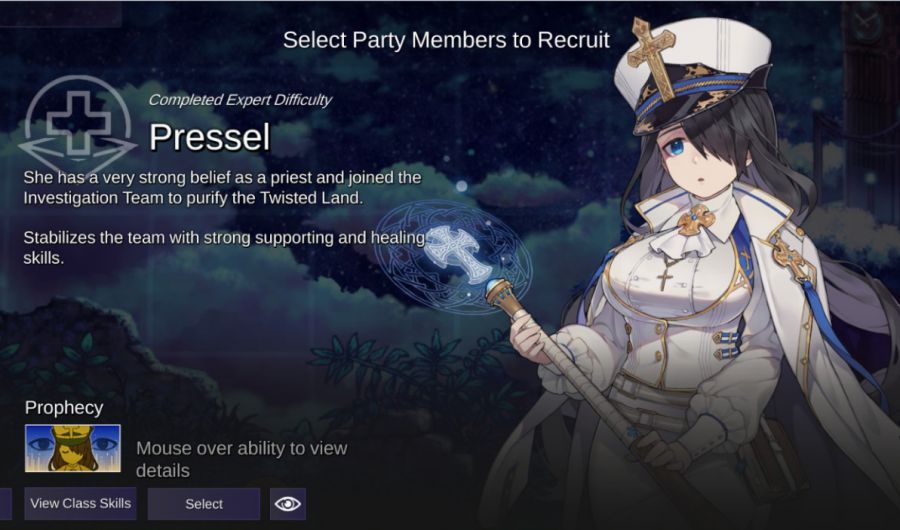Click the dimmed box in the top-left corner
900x530 pixels.
[60, 14]
